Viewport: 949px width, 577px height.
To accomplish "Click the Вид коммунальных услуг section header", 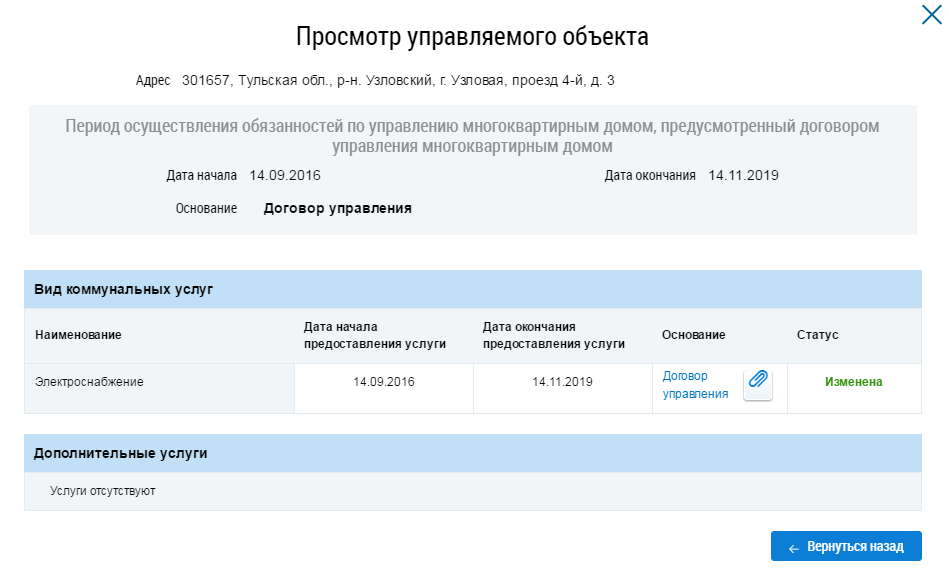I will point(123,289).
